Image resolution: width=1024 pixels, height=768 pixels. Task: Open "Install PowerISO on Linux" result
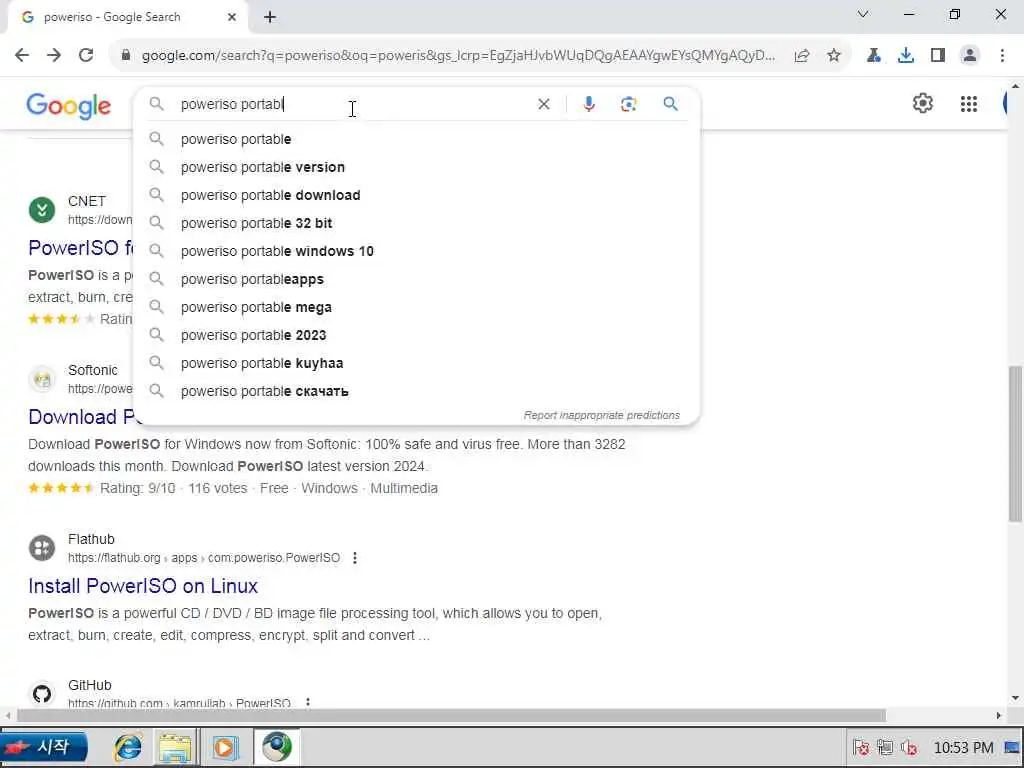tap(143, 586)
